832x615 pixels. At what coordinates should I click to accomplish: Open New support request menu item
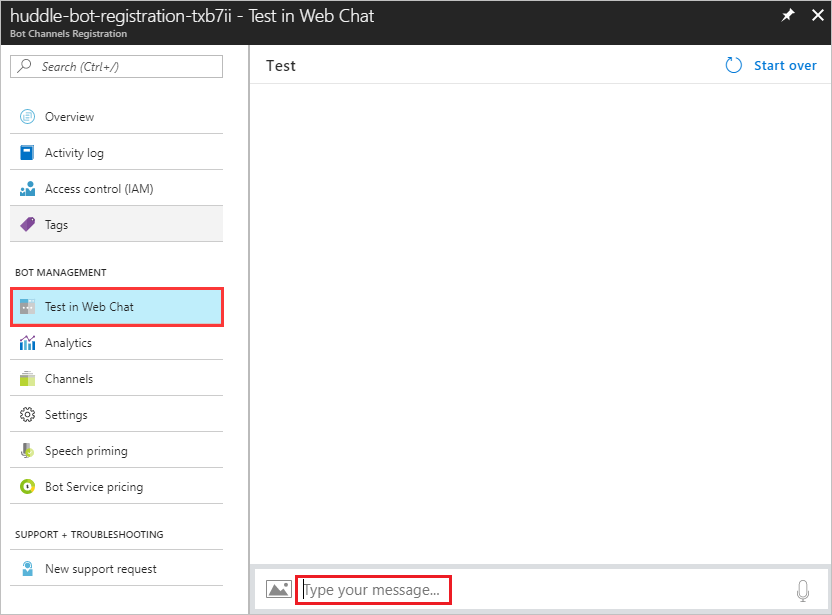pos(116,568)
